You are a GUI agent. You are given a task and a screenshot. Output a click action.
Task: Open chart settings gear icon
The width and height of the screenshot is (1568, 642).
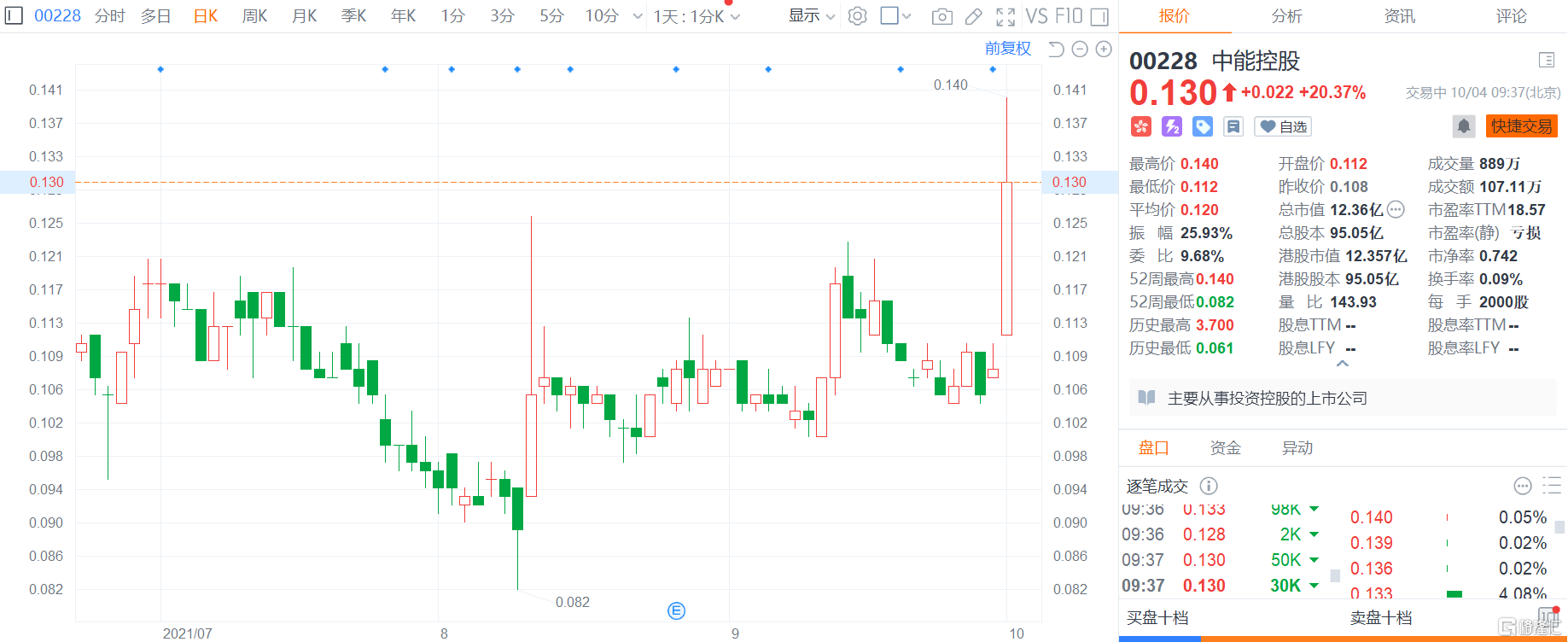pos(858,16)
